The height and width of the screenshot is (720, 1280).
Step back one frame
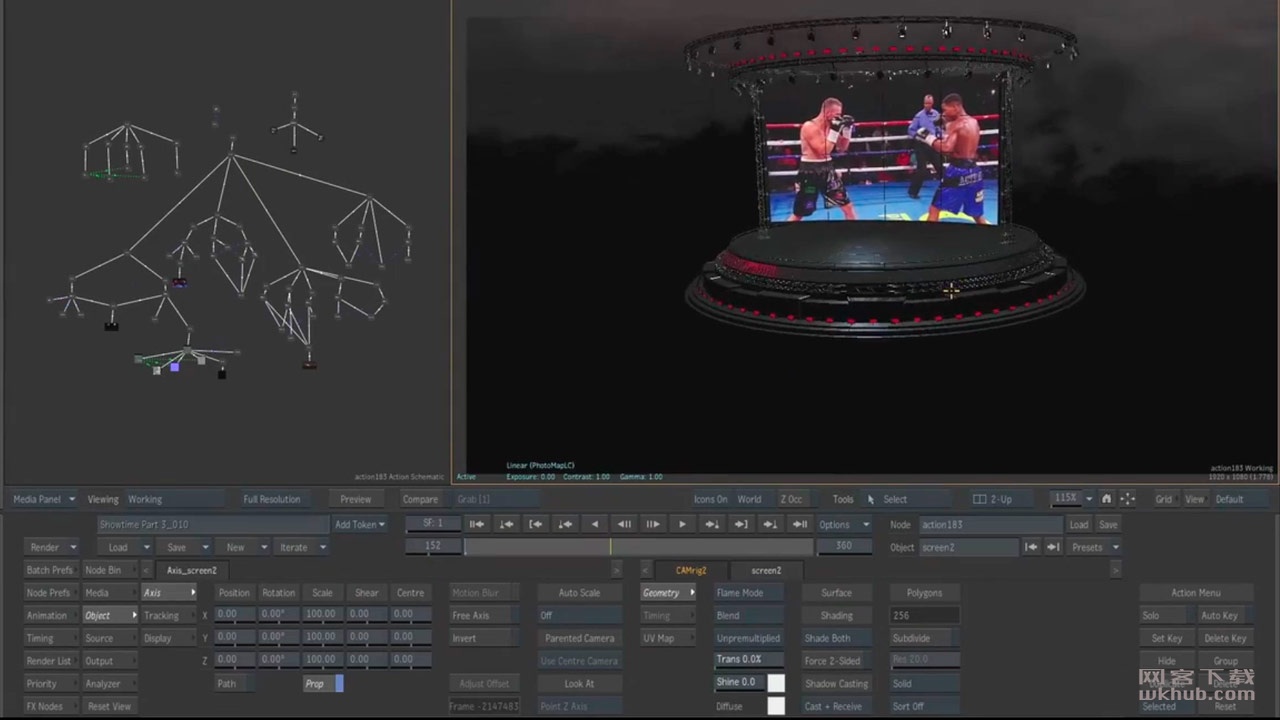coord(624,524)
